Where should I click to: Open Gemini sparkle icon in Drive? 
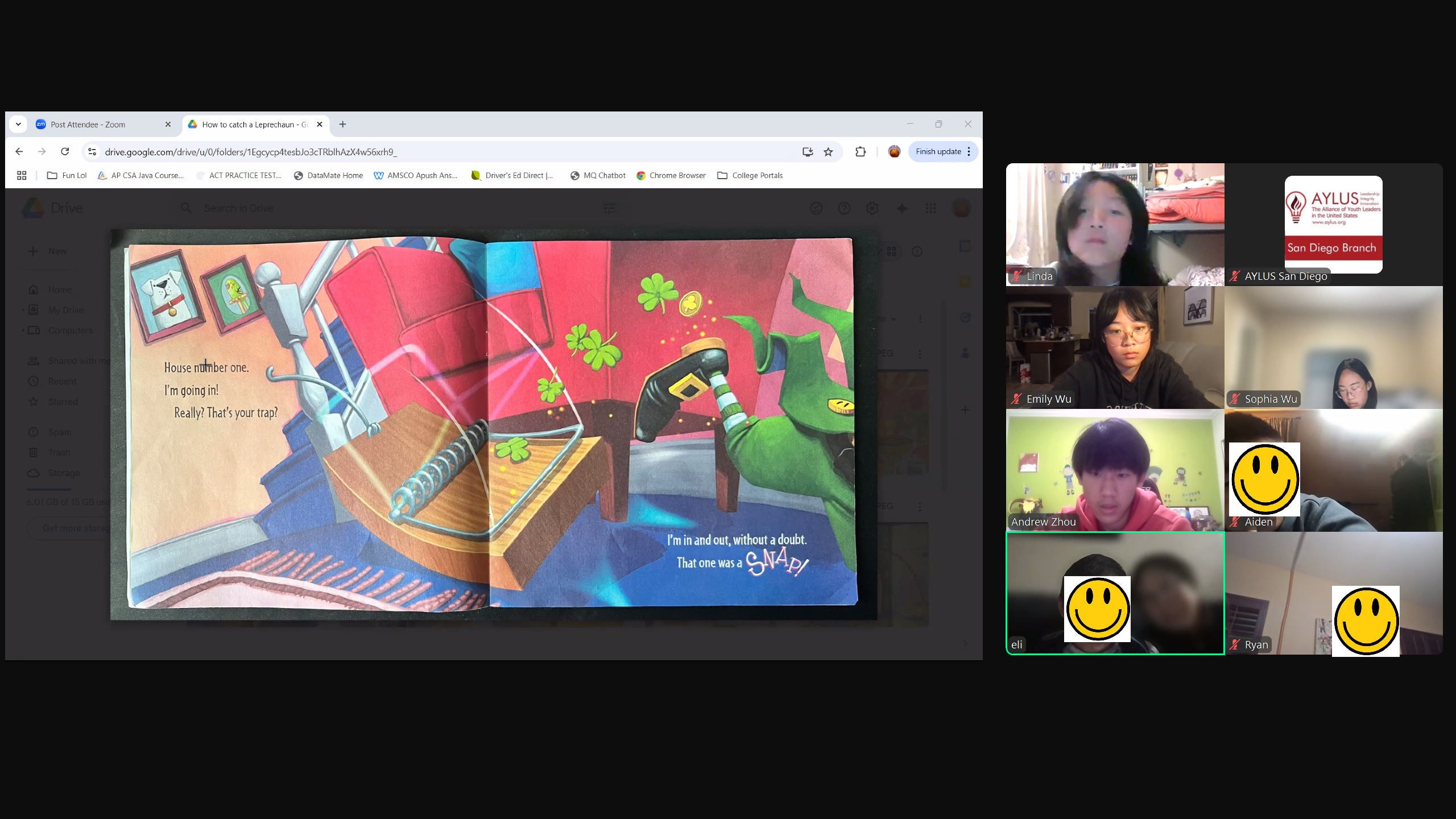[x=902, y=209]
